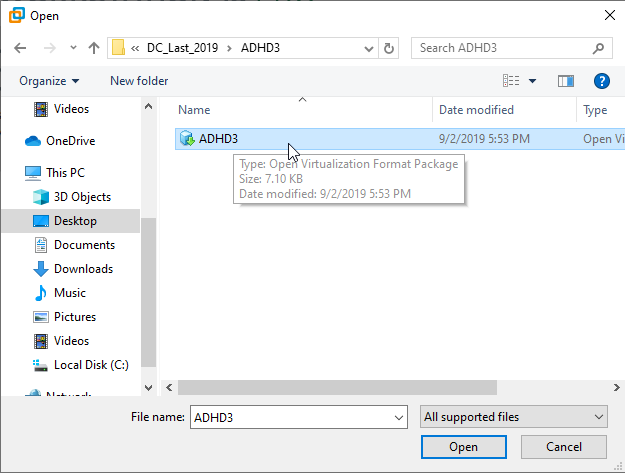Click the change view layout icon
This screenshot has width=625, height=473.
pos(511,81)
